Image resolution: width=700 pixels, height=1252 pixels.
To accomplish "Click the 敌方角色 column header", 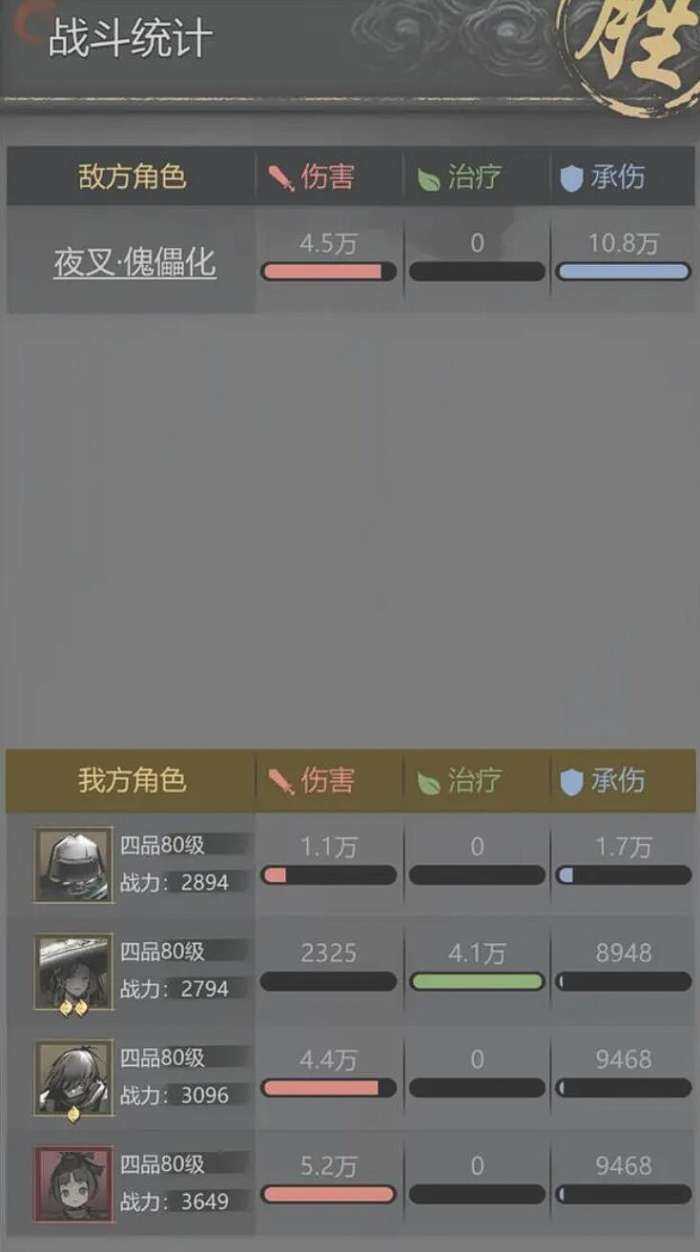I will [132, 178].
